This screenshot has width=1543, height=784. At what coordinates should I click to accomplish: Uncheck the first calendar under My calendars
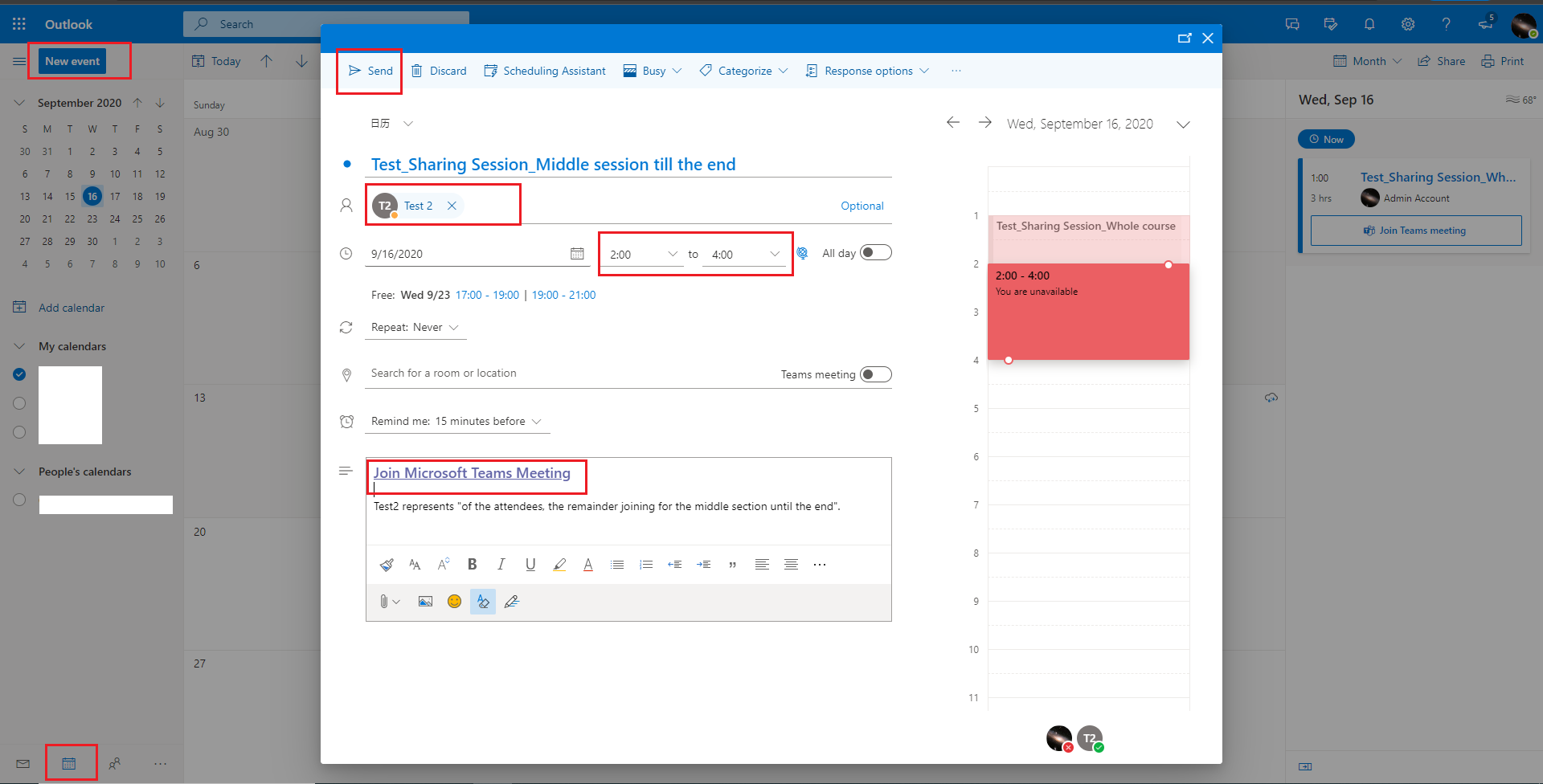click(x=19, y=374)
